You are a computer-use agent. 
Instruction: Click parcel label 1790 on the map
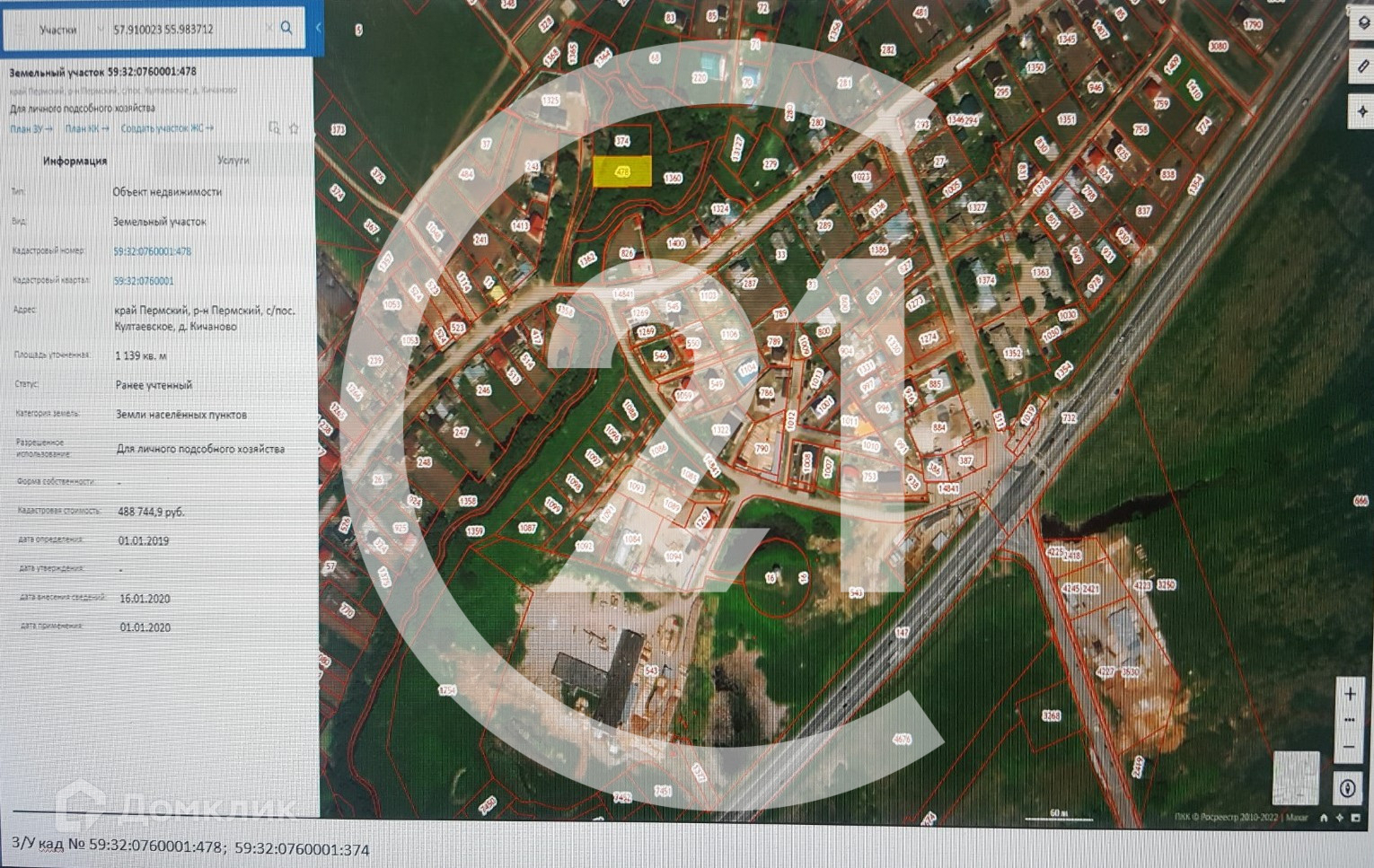click(1252, 25)
